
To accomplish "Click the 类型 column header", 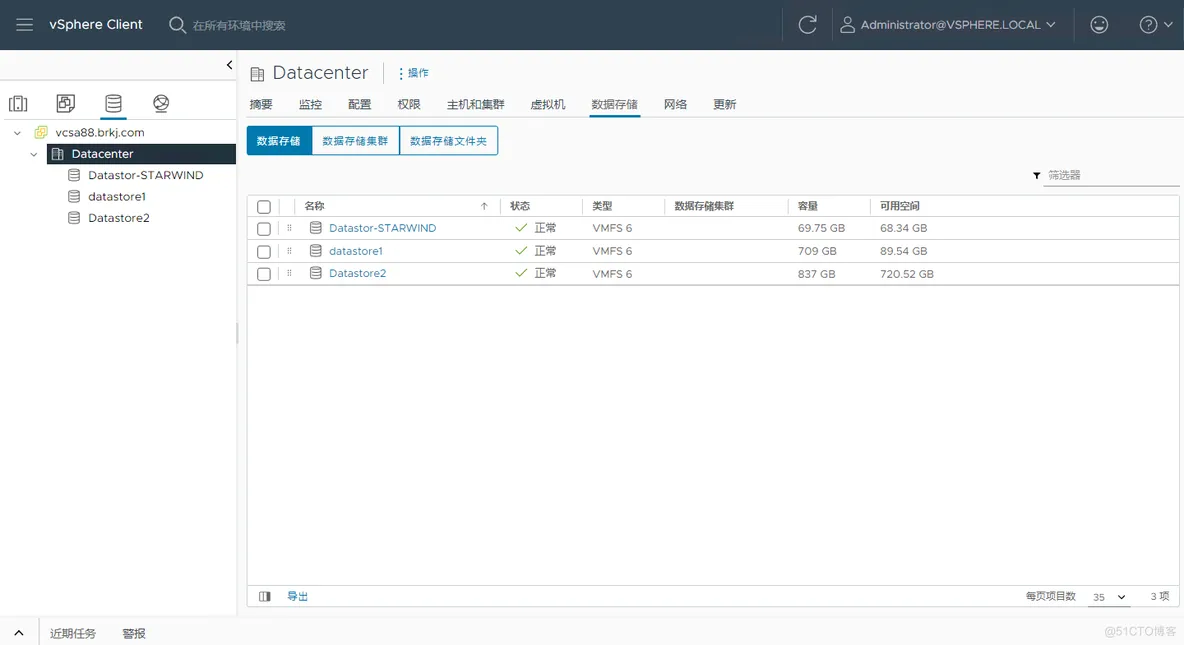I will pyautogui.click(x=602, y=206).
